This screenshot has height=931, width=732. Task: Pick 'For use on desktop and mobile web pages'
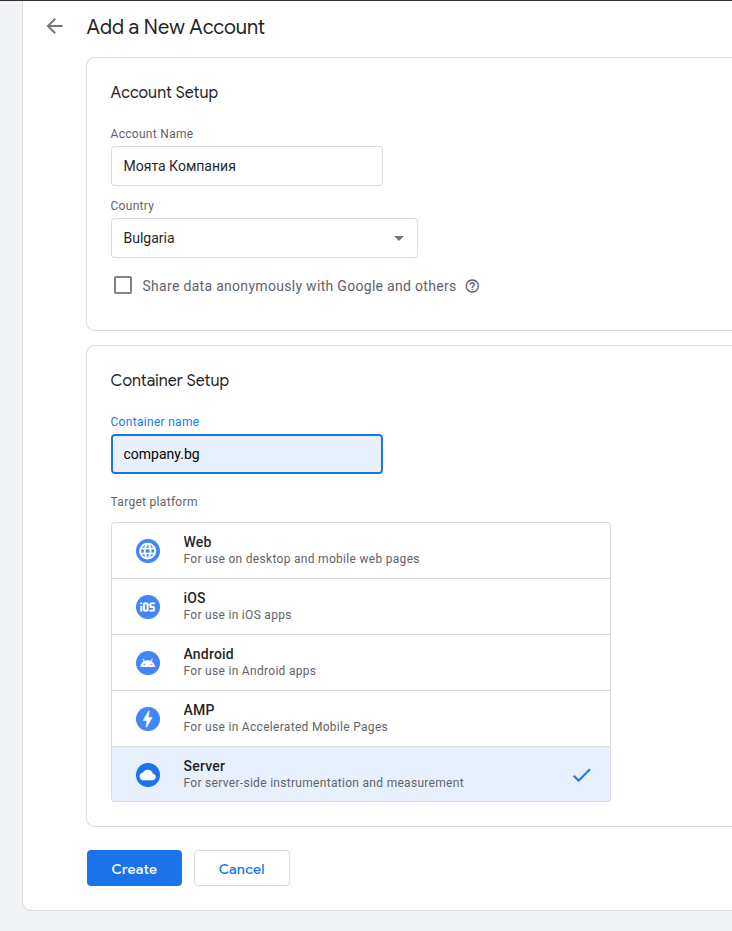click(301, 559)
